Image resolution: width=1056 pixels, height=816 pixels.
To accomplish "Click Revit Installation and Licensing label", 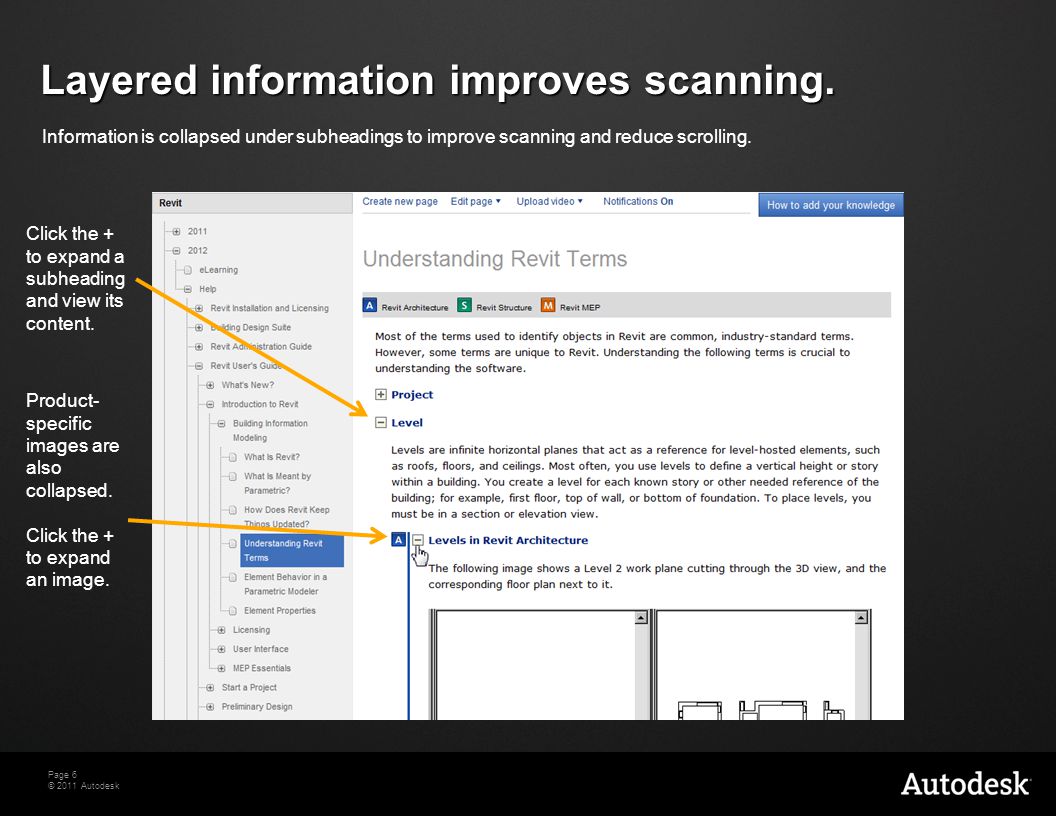I will (269, 308).
